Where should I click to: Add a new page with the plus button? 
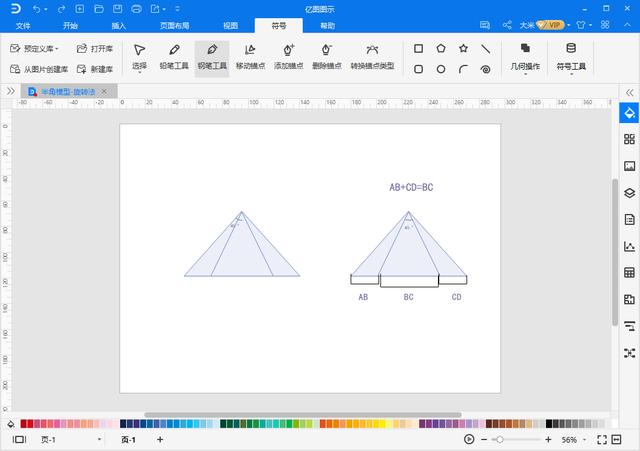pos(160,440)
